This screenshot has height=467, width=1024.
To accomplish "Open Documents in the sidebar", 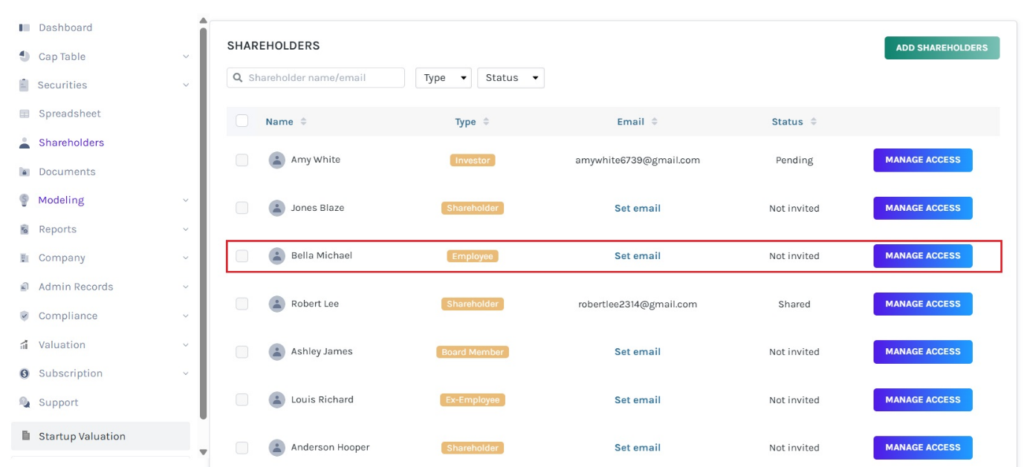I will click(66, 172).
